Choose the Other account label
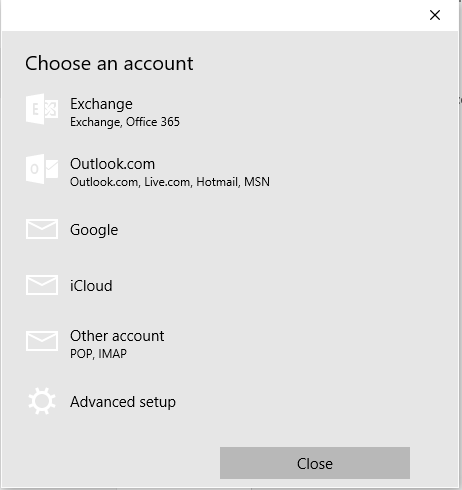The image size is (462, 490). pyautogui.click(x=117, y=336)
